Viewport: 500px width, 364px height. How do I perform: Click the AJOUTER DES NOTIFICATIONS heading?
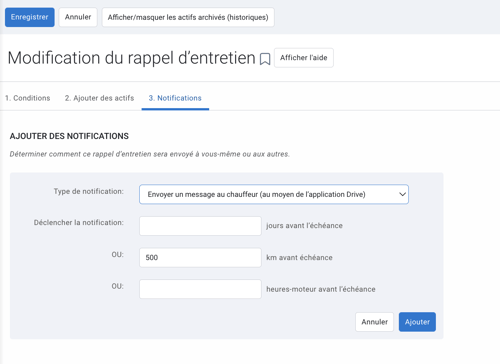coord(69,136)
